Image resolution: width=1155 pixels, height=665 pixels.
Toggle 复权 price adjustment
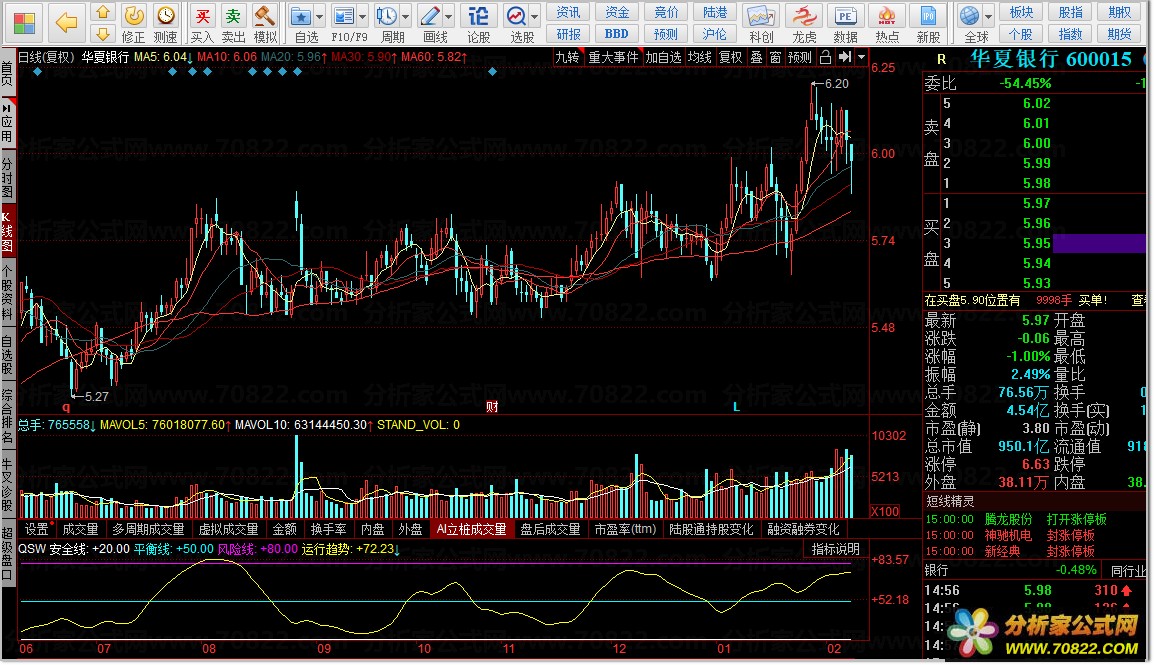coord(731,57)
